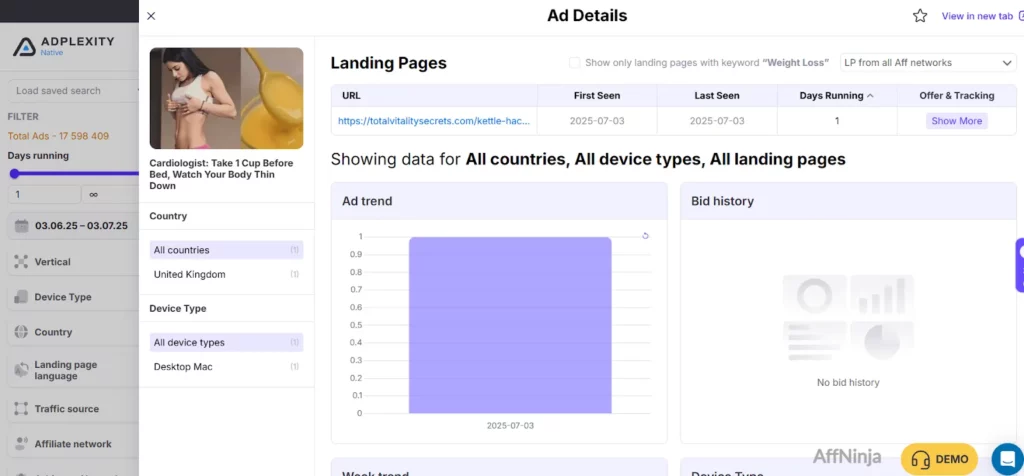Select Desktop Mac device type
Screen dimensions: 1024x476
point(183,367)
